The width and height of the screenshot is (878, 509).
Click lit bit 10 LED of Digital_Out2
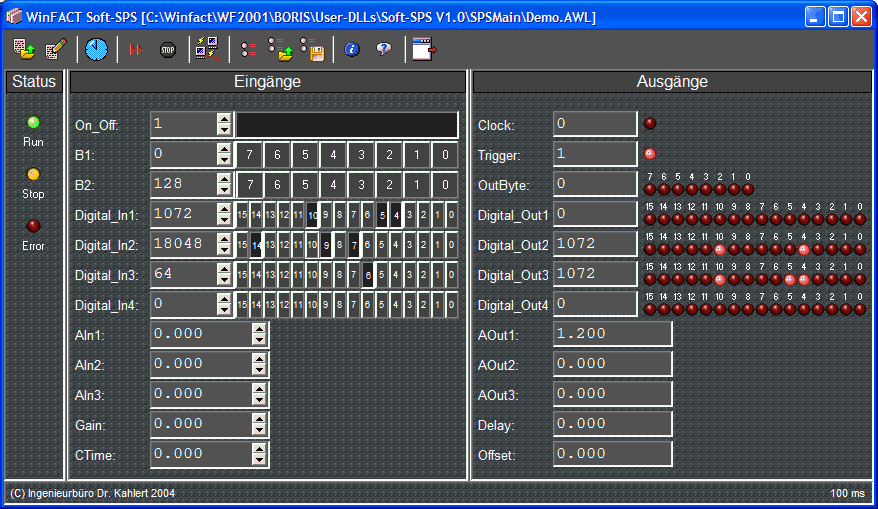tap(720, 249)
